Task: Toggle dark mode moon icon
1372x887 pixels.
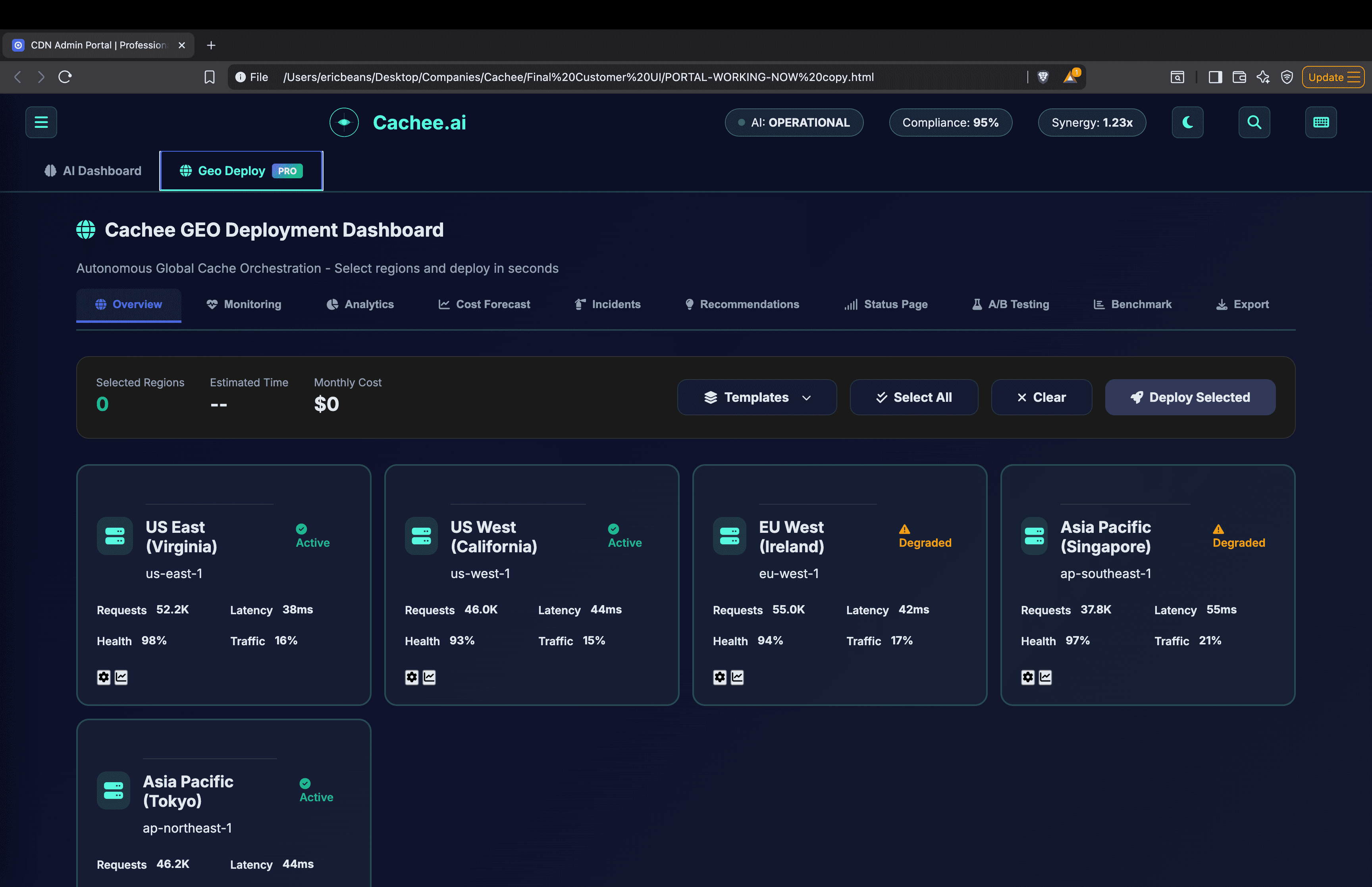Action: (x=1187, y=122)
